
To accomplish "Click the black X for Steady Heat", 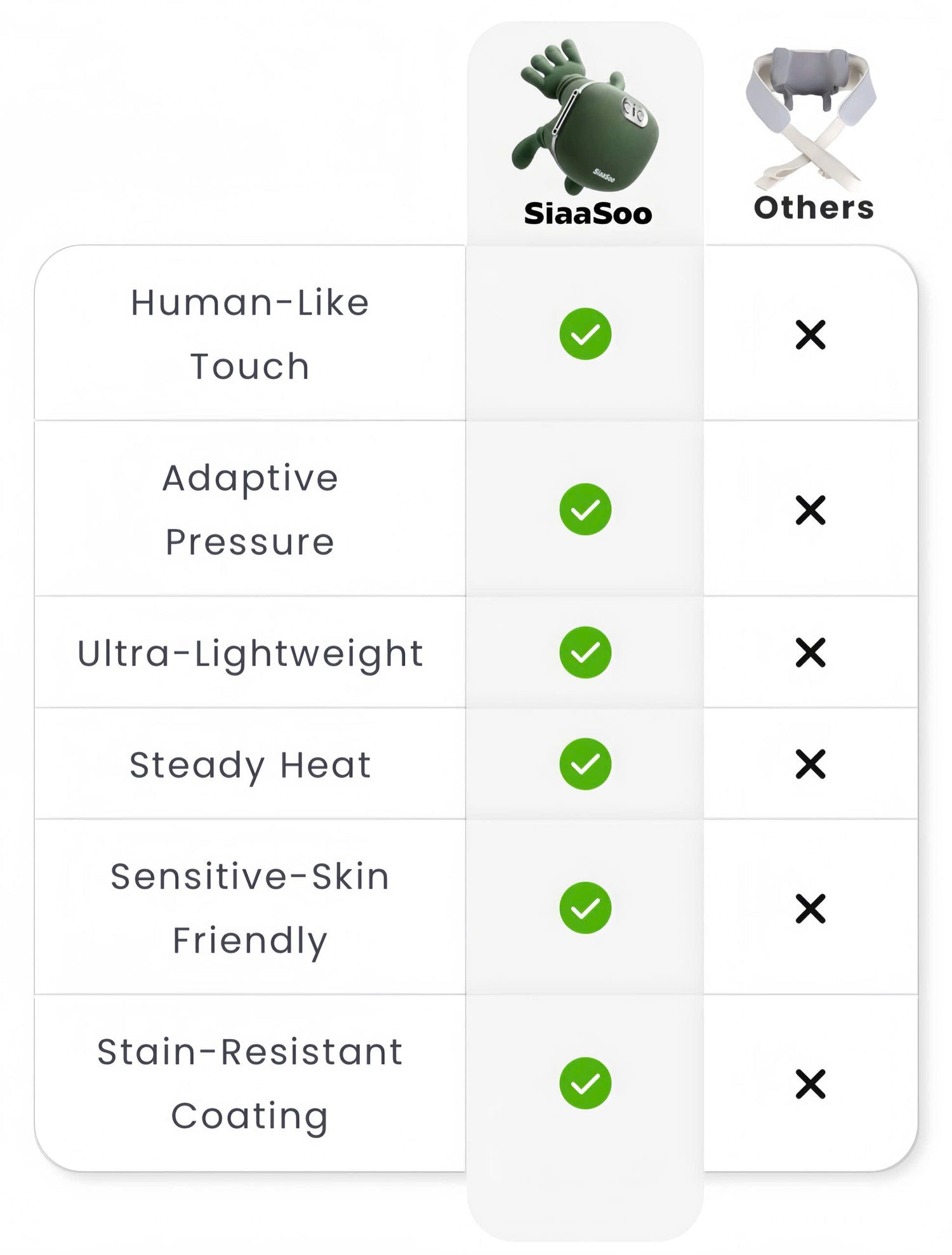I will tap(810, 764).
